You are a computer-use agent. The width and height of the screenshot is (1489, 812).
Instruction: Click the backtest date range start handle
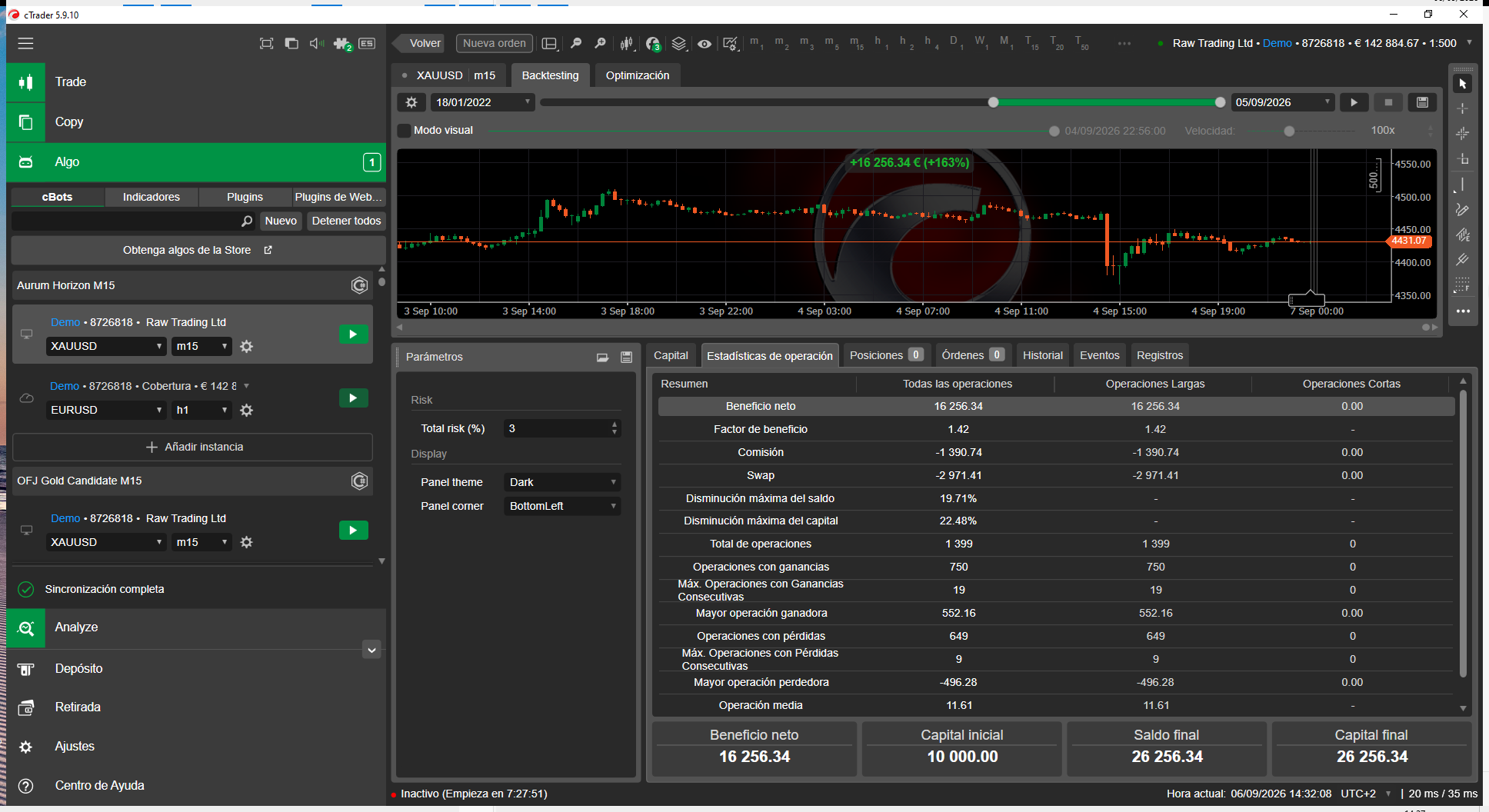993,102
